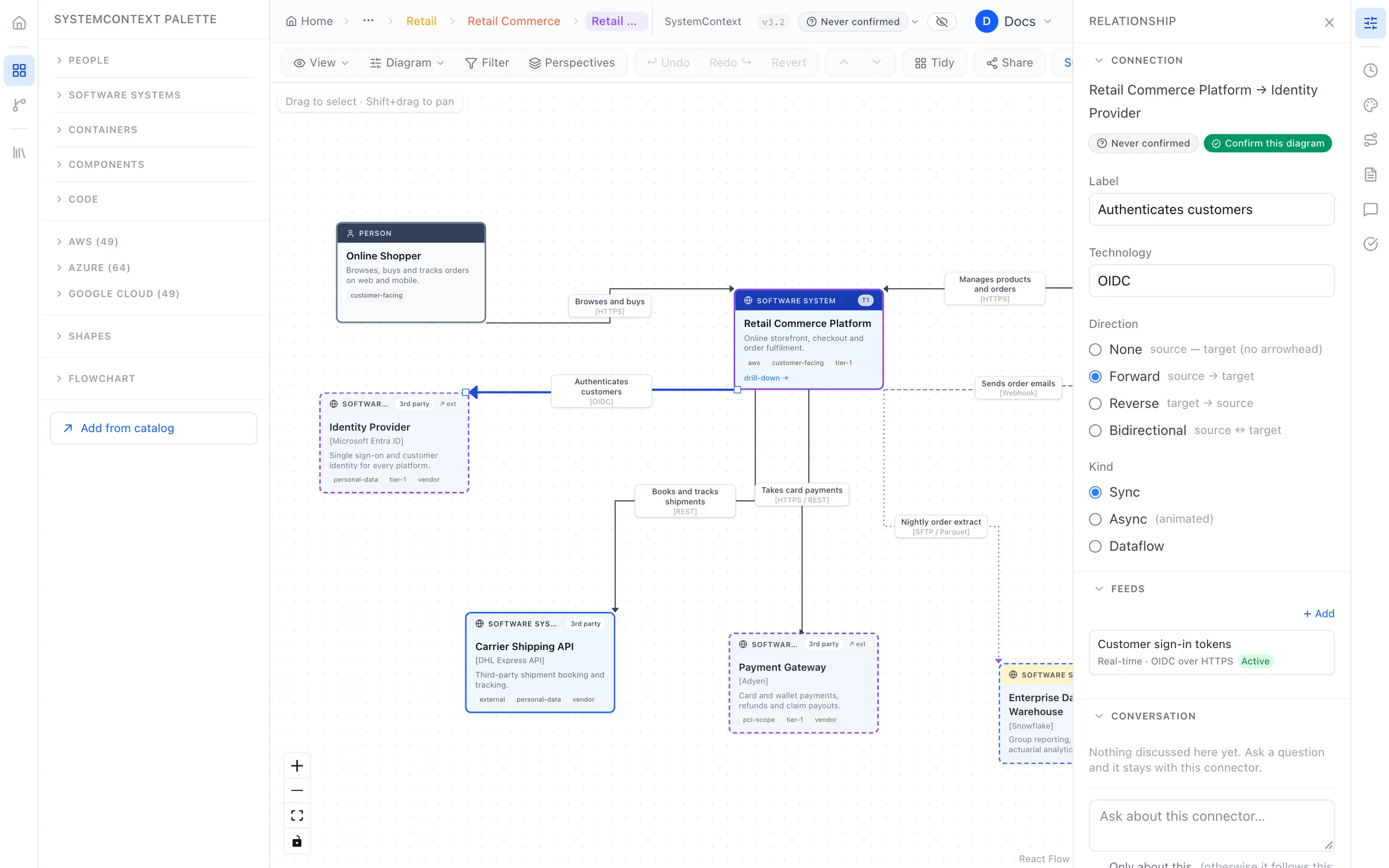1389x868 pixels.
Task: Go to Home breadcrumb
Action: 310,21
